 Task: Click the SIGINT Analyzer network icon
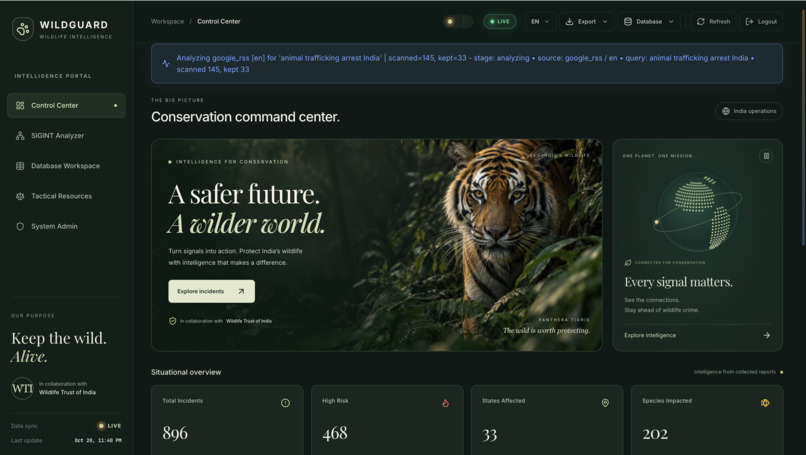point(20,136)
